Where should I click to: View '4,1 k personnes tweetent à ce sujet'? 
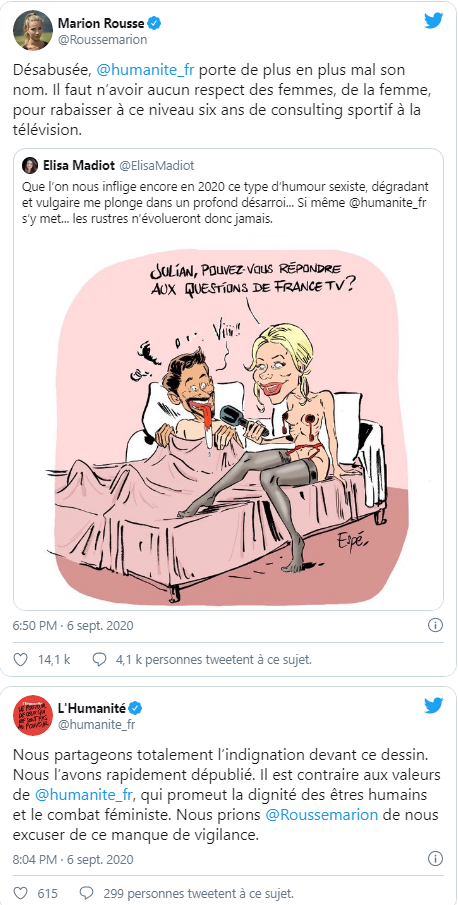click(214, 659)
